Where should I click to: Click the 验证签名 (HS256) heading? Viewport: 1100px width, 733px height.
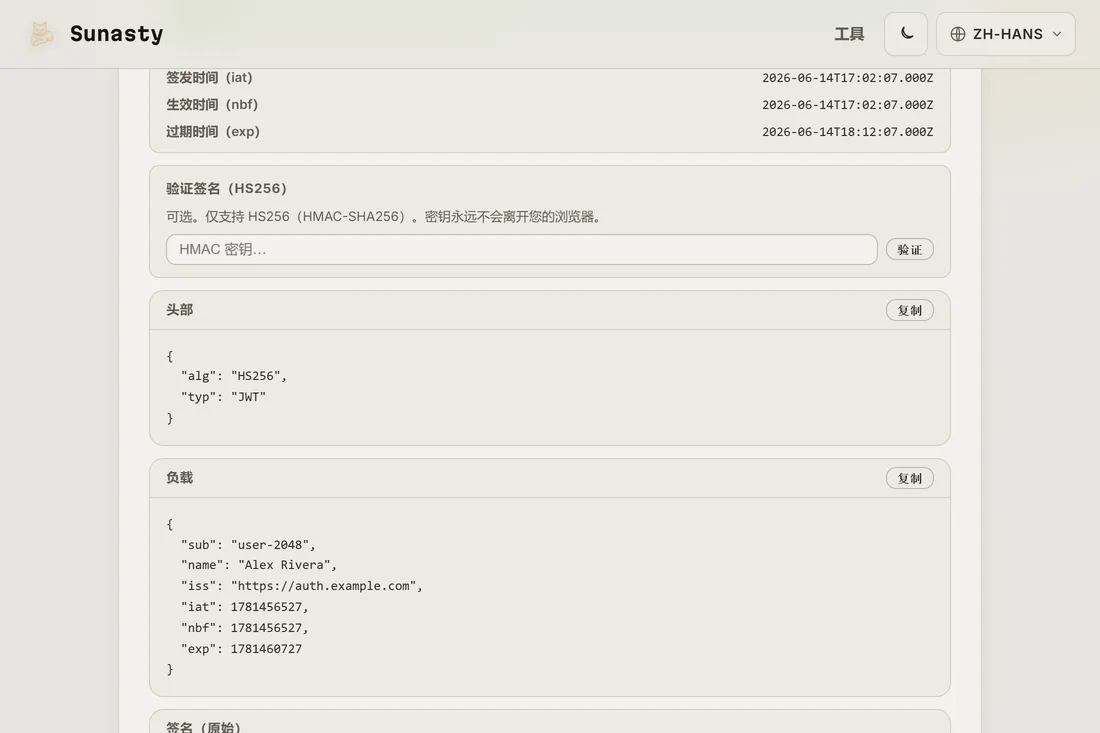click(227, 189)
